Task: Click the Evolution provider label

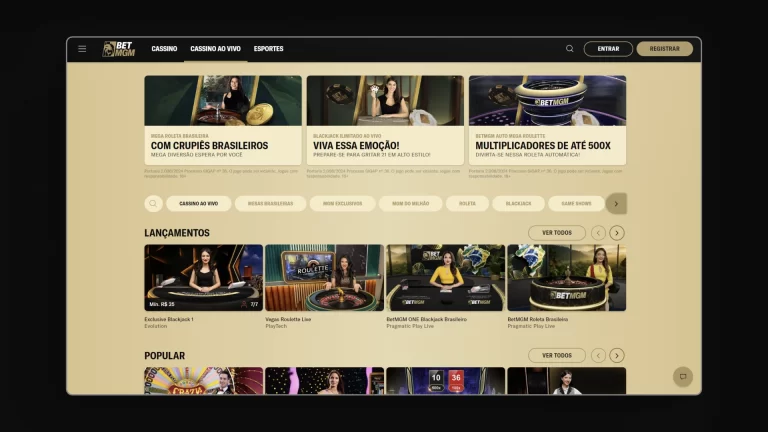Action: pyautogui.click(x=156, y=326)
